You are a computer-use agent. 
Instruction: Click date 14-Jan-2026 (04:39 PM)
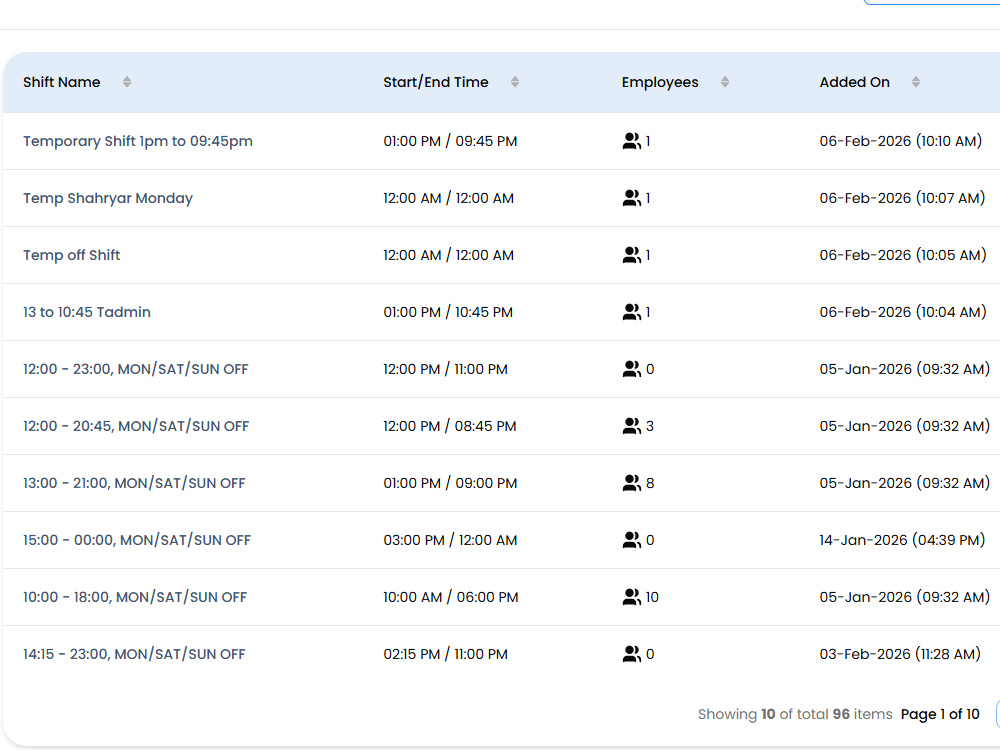click(x=902, y=540)
